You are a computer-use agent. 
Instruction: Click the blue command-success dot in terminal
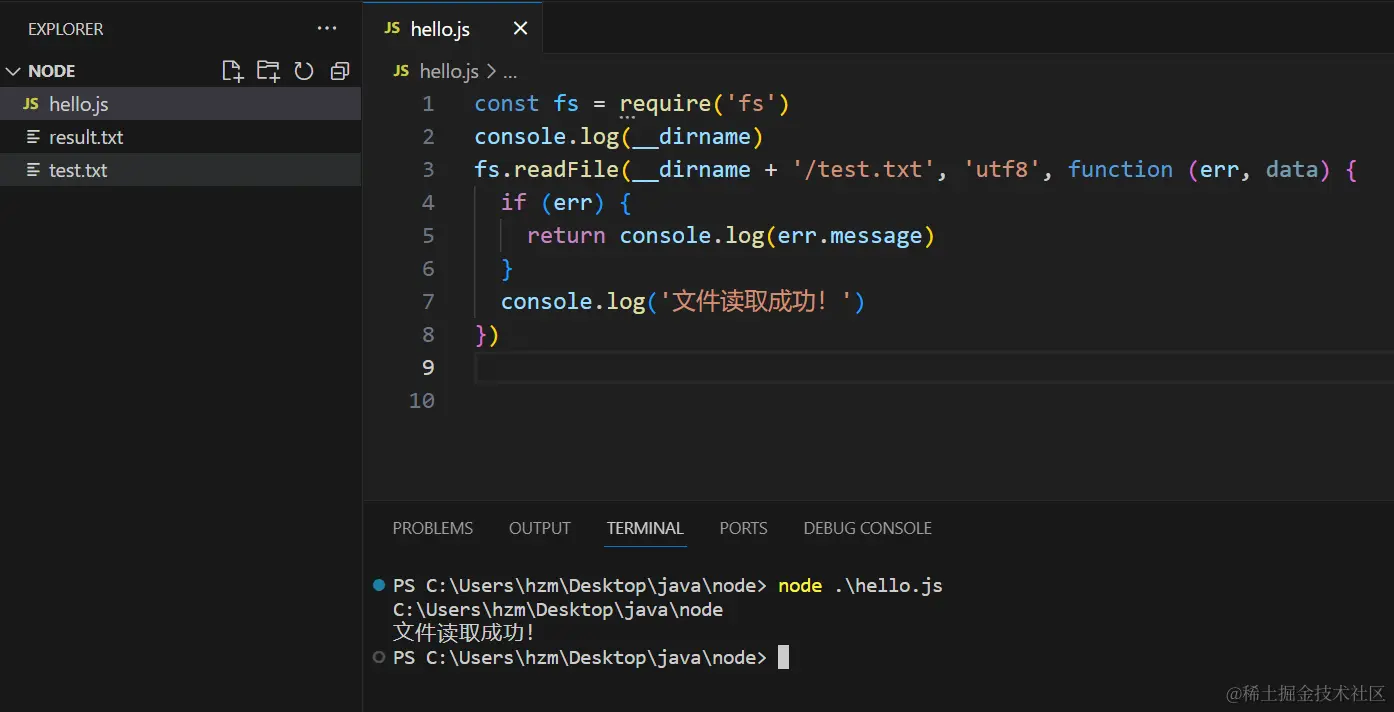click(378, 585)
